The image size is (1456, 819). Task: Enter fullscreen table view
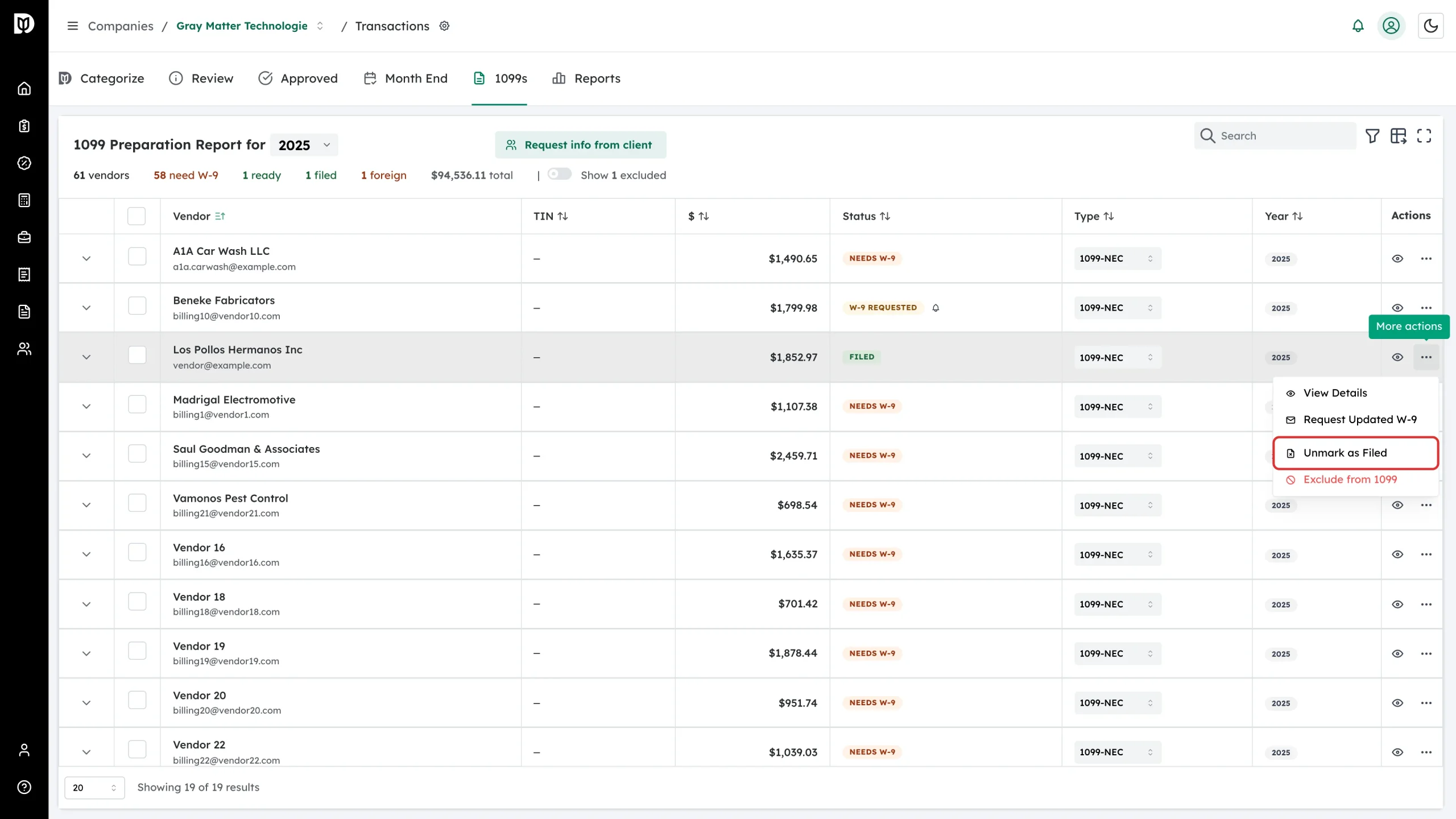coord(1424,136)
